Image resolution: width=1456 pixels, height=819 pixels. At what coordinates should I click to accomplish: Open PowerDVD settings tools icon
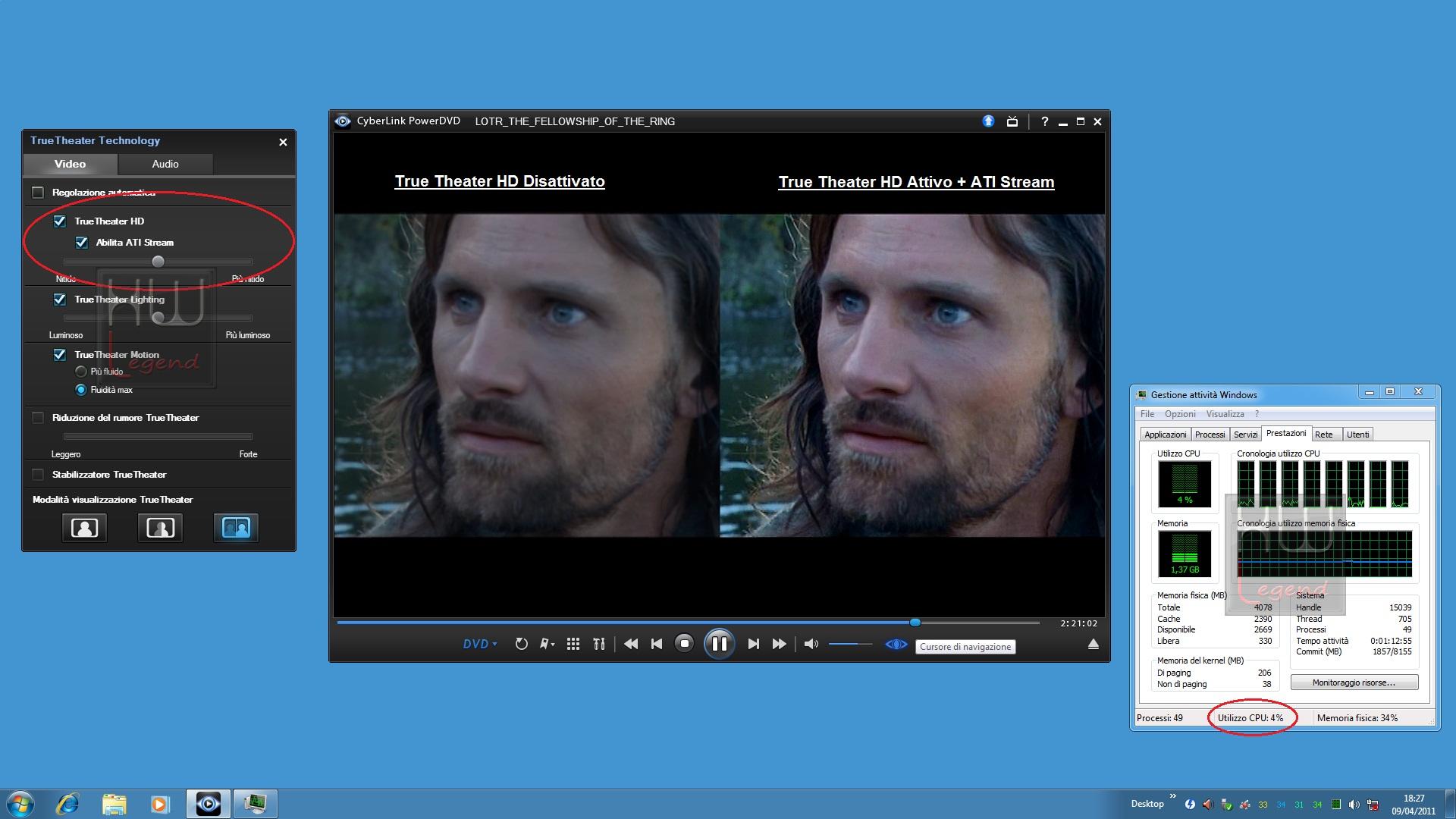pos(599,644)
